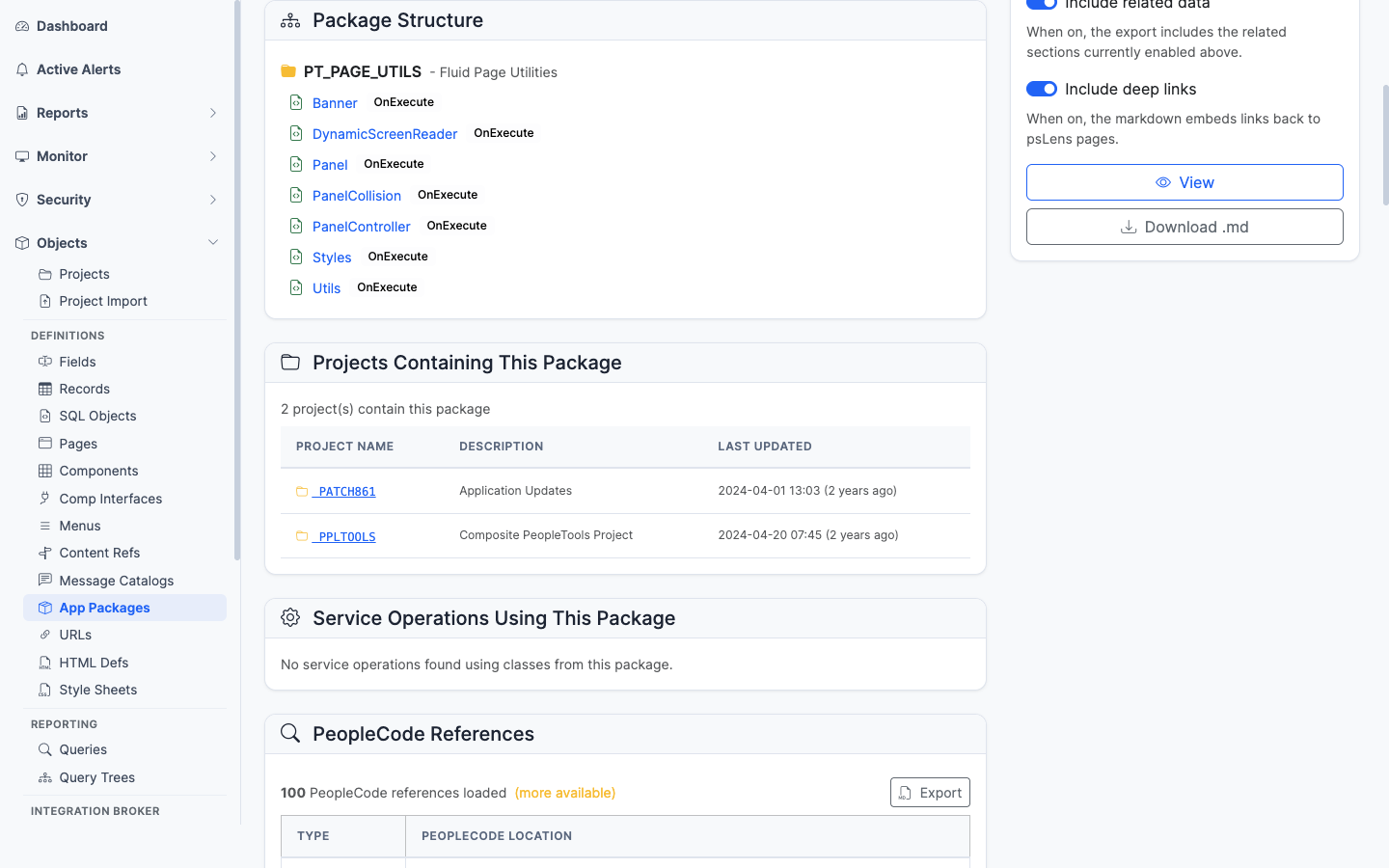Click the sidebar vertical scrollbar

(237, 280)
